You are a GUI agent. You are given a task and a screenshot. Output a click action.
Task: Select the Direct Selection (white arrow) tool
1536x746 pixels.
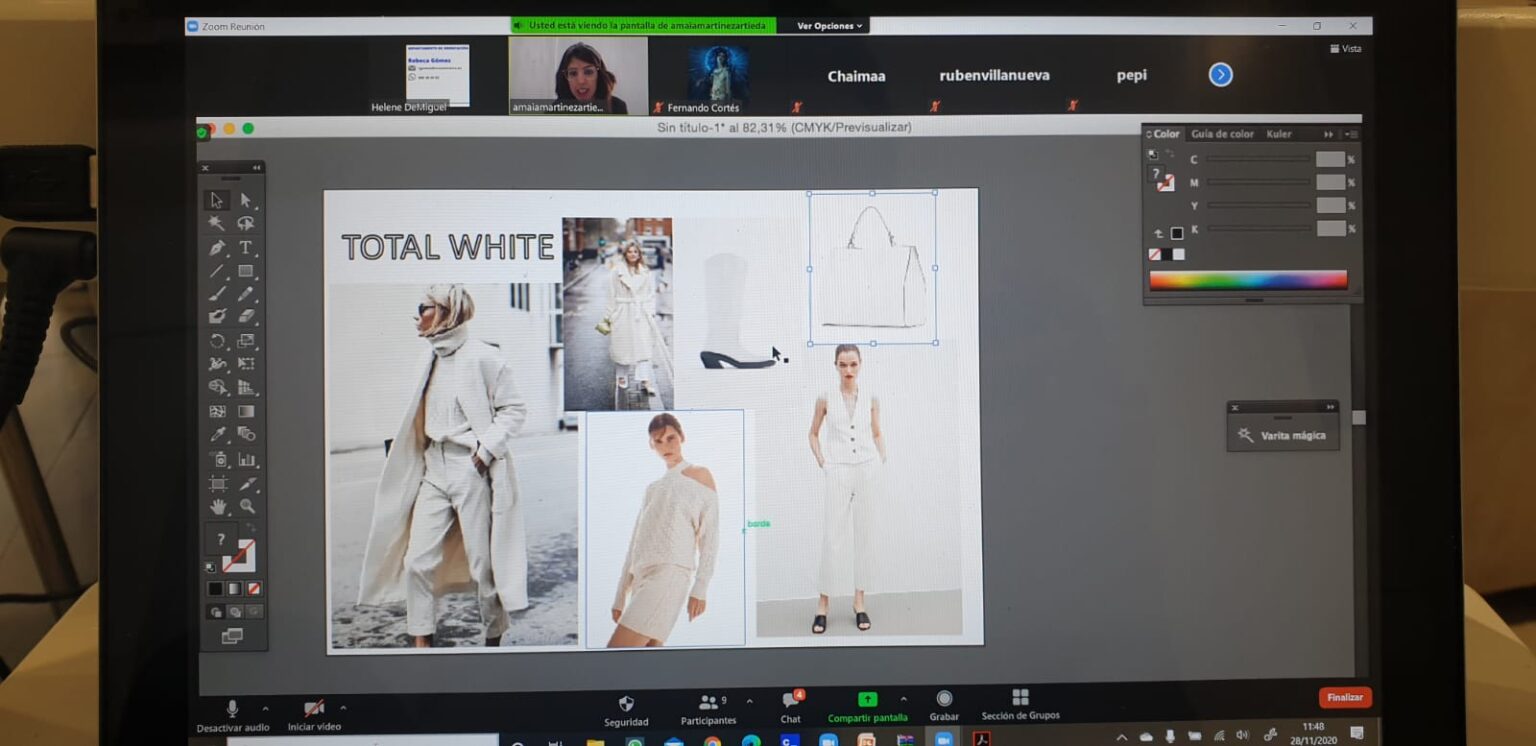tap(246, 200)
